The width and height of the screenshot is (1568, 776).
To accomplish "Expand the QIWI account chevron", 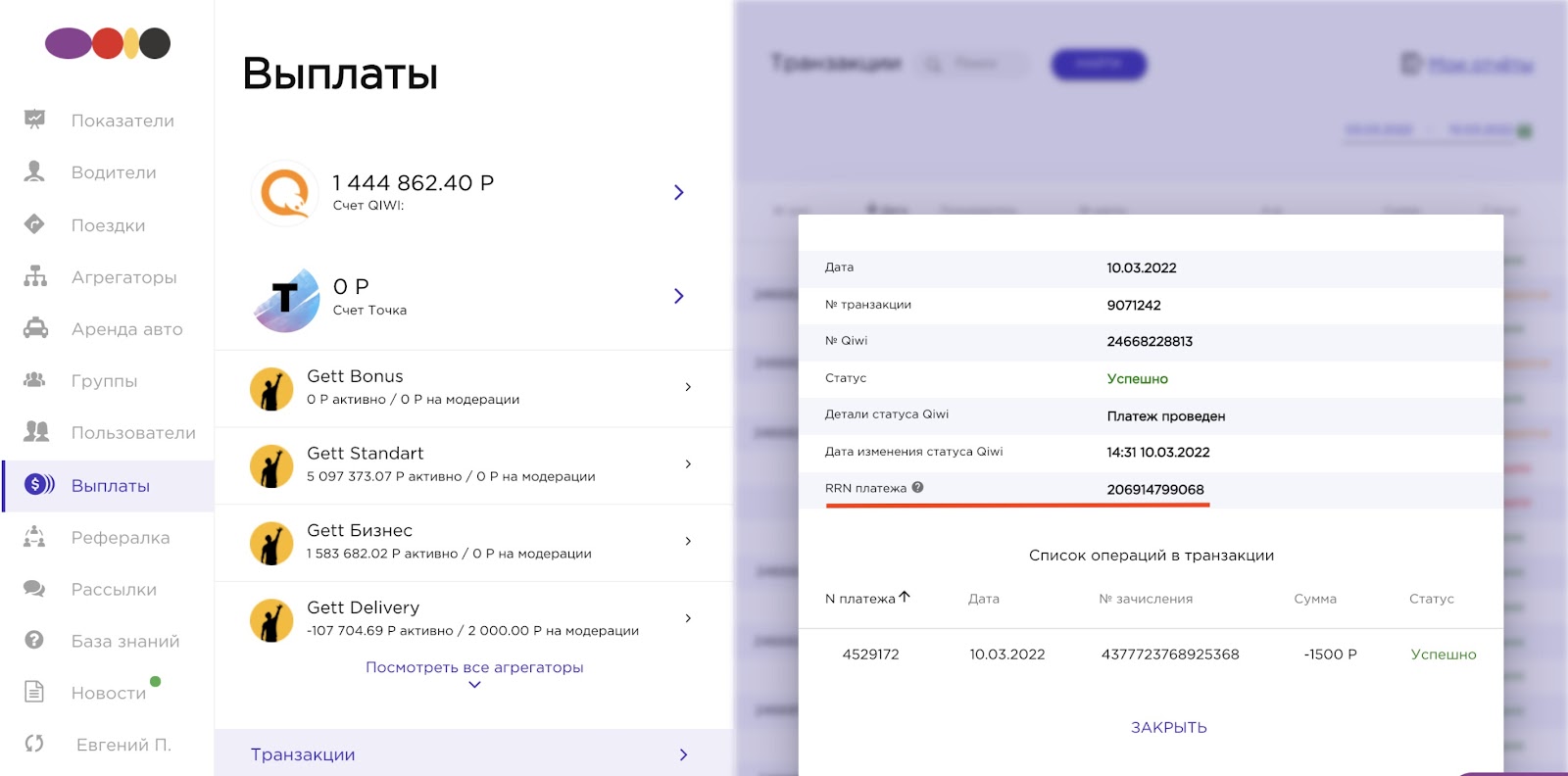I will 679,192.
